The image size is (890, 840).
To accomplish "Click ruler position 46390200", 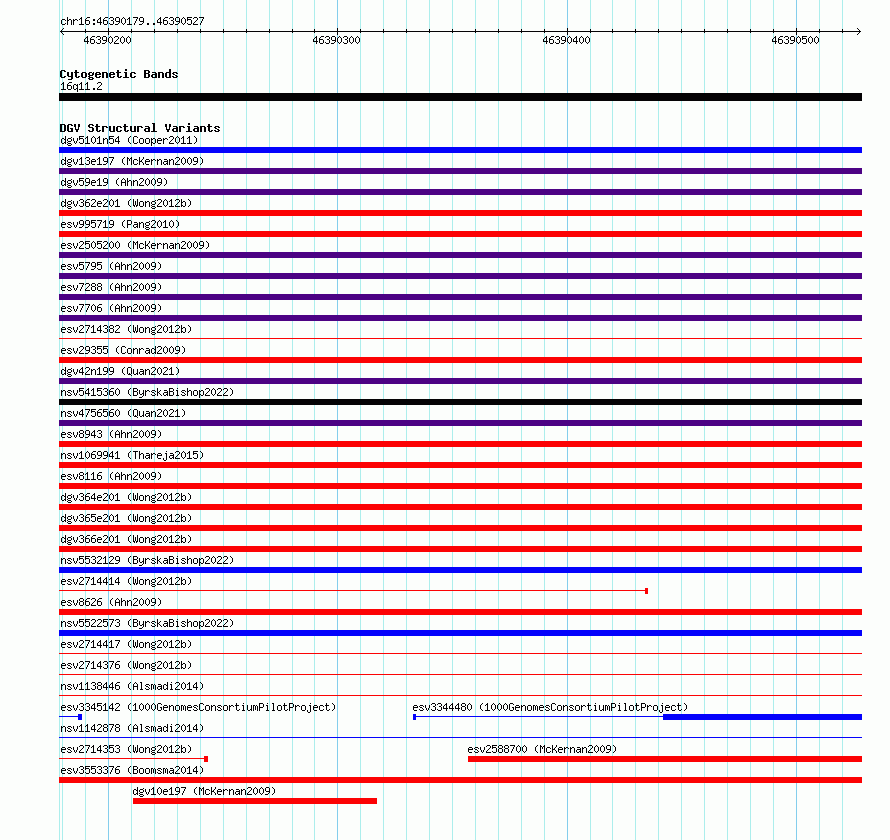I will 107,40.
